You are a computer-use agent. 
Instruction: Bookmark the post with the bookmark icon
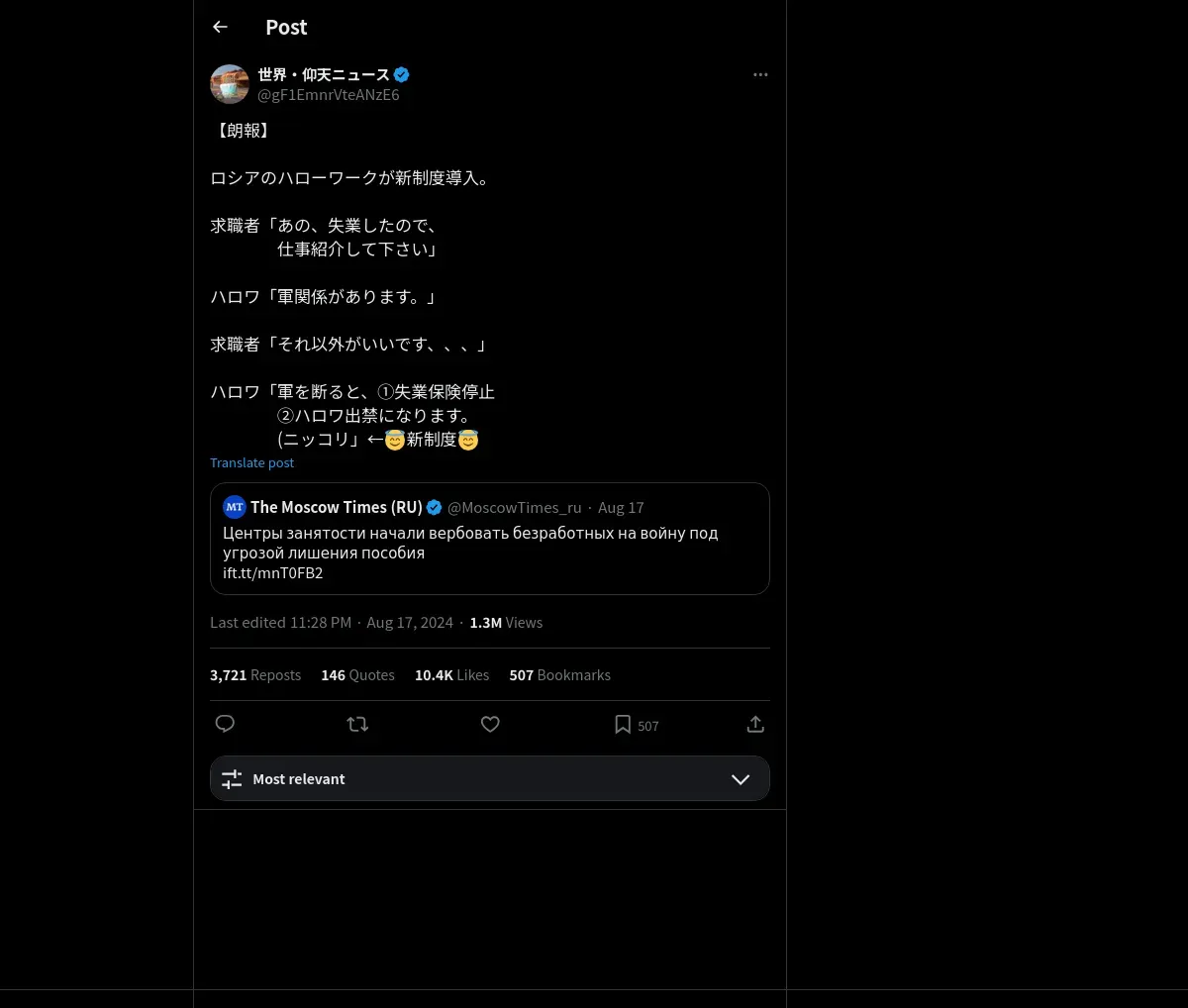pos(623,725)
